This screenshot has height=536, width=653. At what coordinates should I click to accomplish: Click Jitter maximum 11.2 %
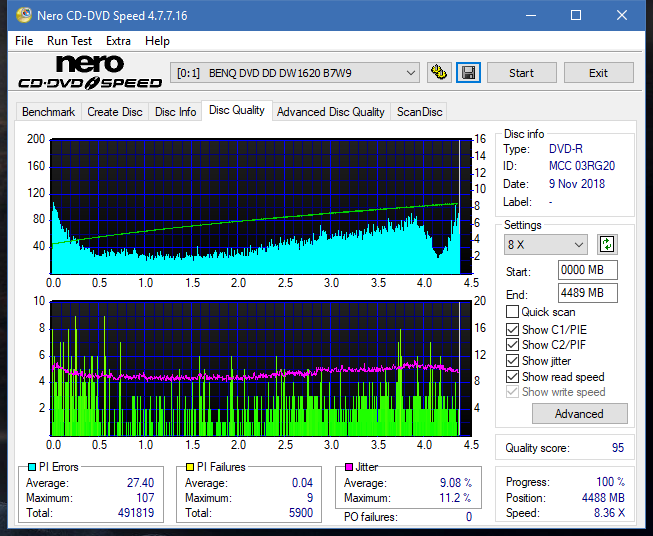pos(456,498)
